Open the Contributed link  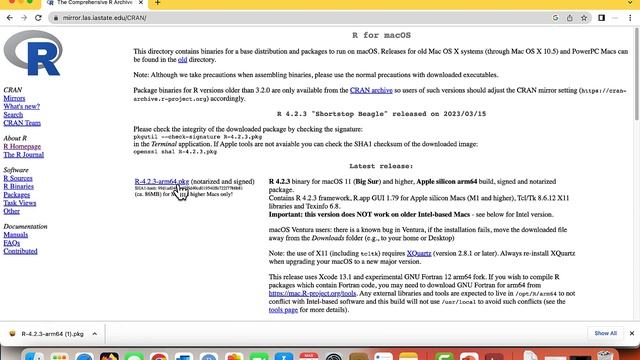click(20, 251)
